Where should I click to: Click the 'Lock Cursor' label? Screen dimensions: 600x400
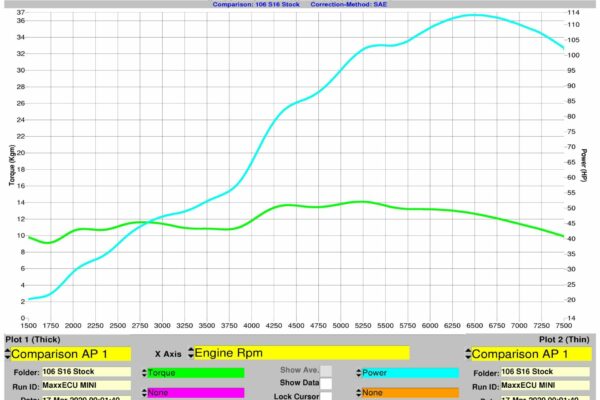[297, 396]
